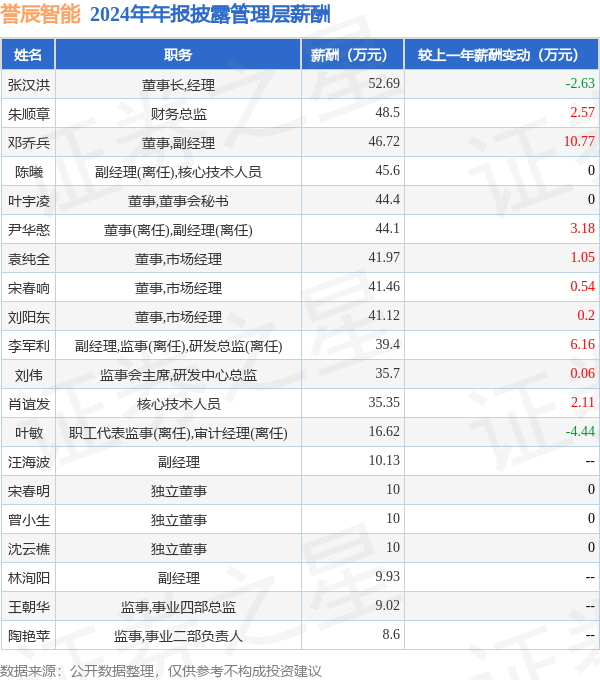Click the salary value 39.4
This screenshot has height=680, width=600.
click(387, 344)
